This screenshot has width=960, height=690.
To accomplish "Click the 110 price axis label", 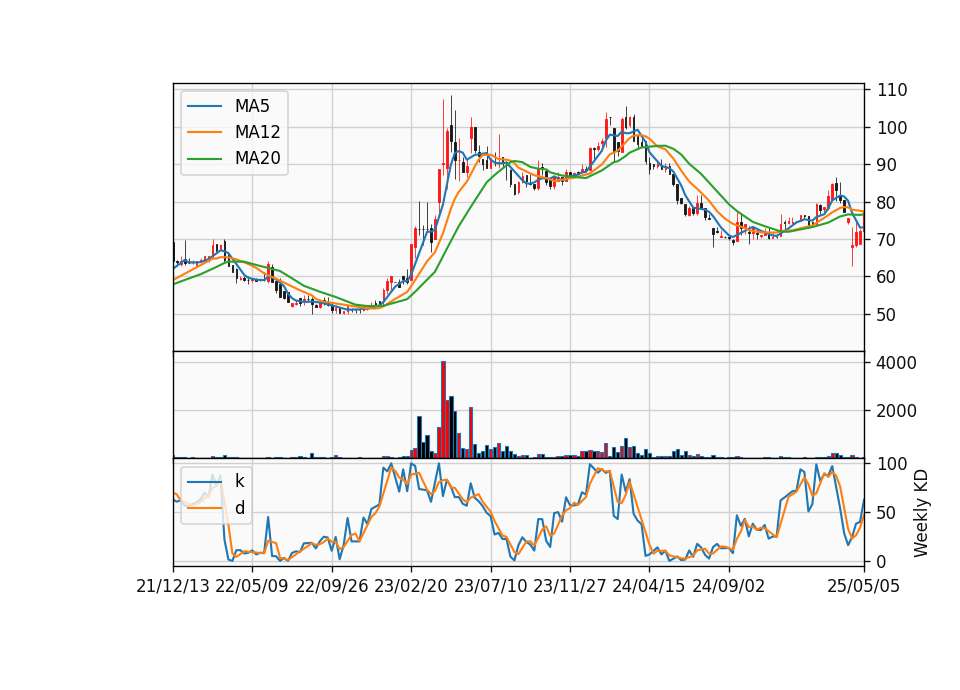I will [x=892, y=90].
